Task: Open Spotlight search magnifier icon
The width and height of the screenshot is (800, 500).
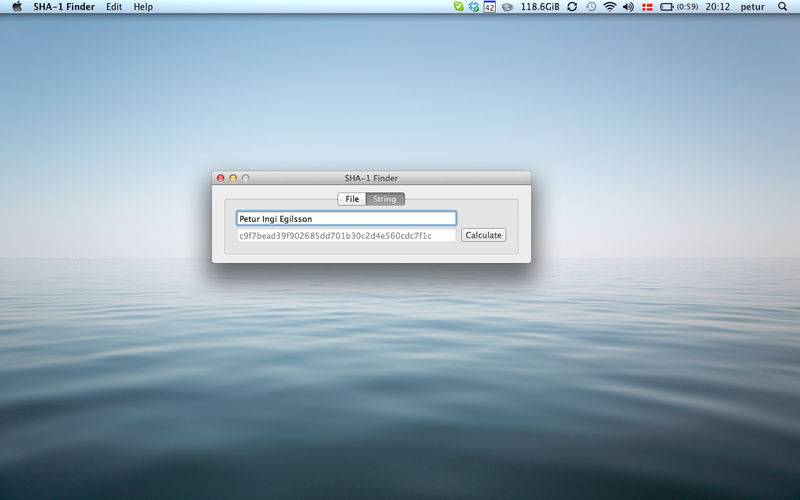Action: 782,7
